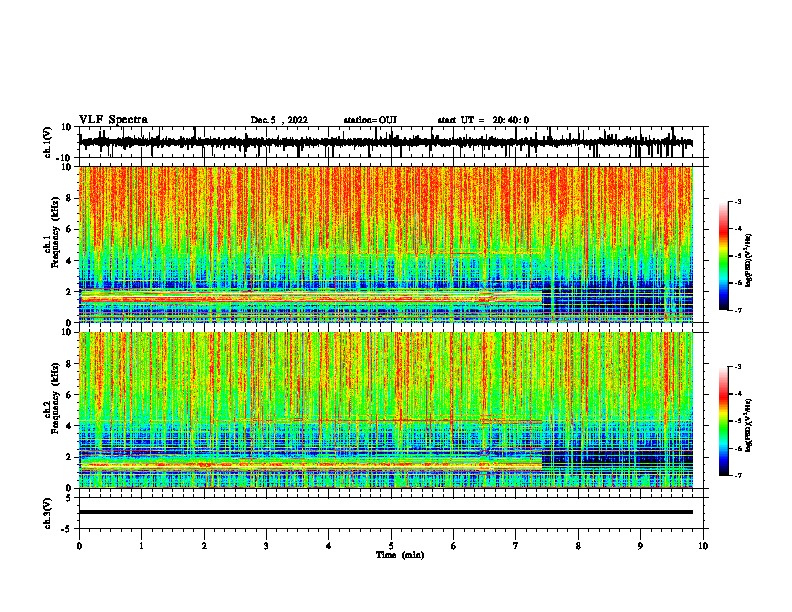The width and height of the screenshot is (792, 612).
Task: Click the ch.1(V) waveform axis label
Action: [x=48, y=142]
